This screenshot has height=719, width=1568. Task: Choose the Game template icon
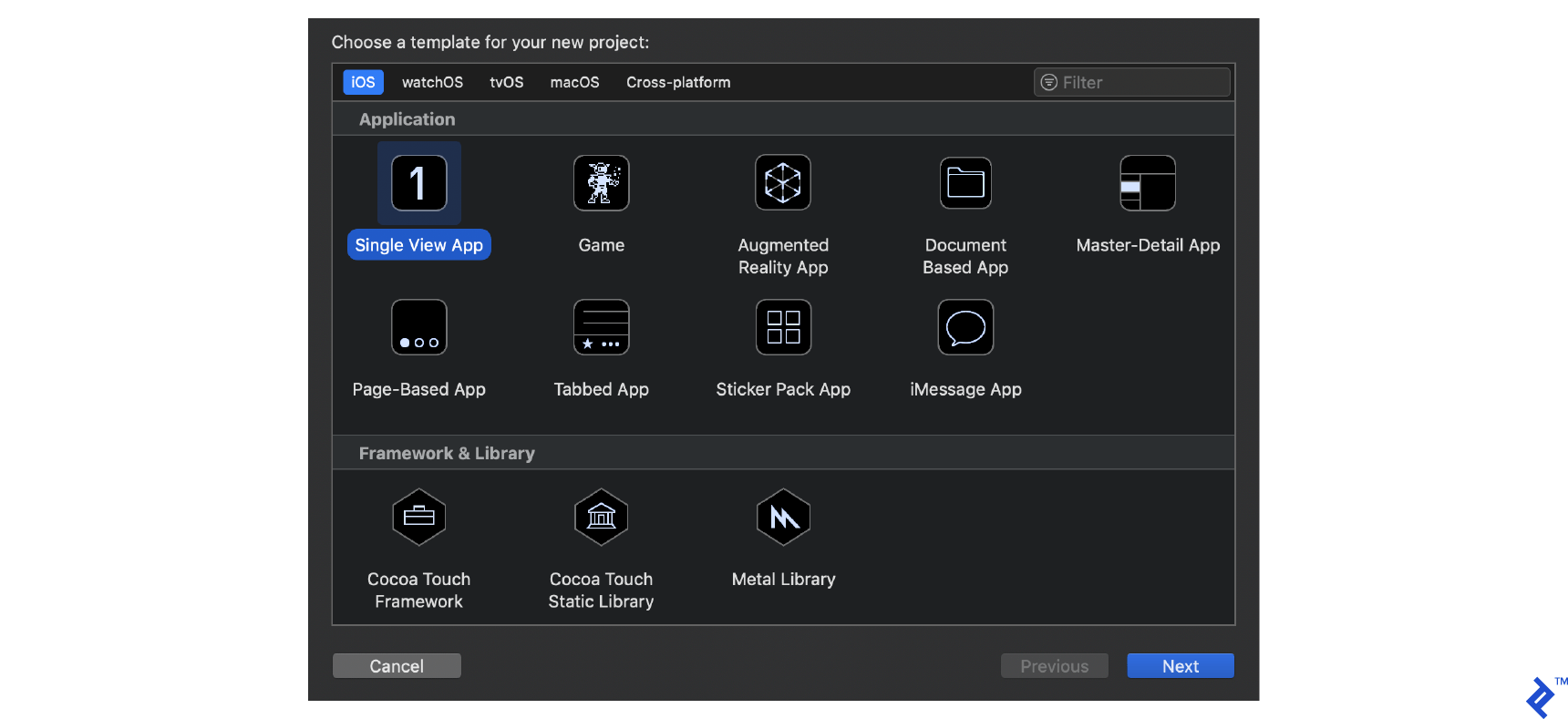coord(602,183)
